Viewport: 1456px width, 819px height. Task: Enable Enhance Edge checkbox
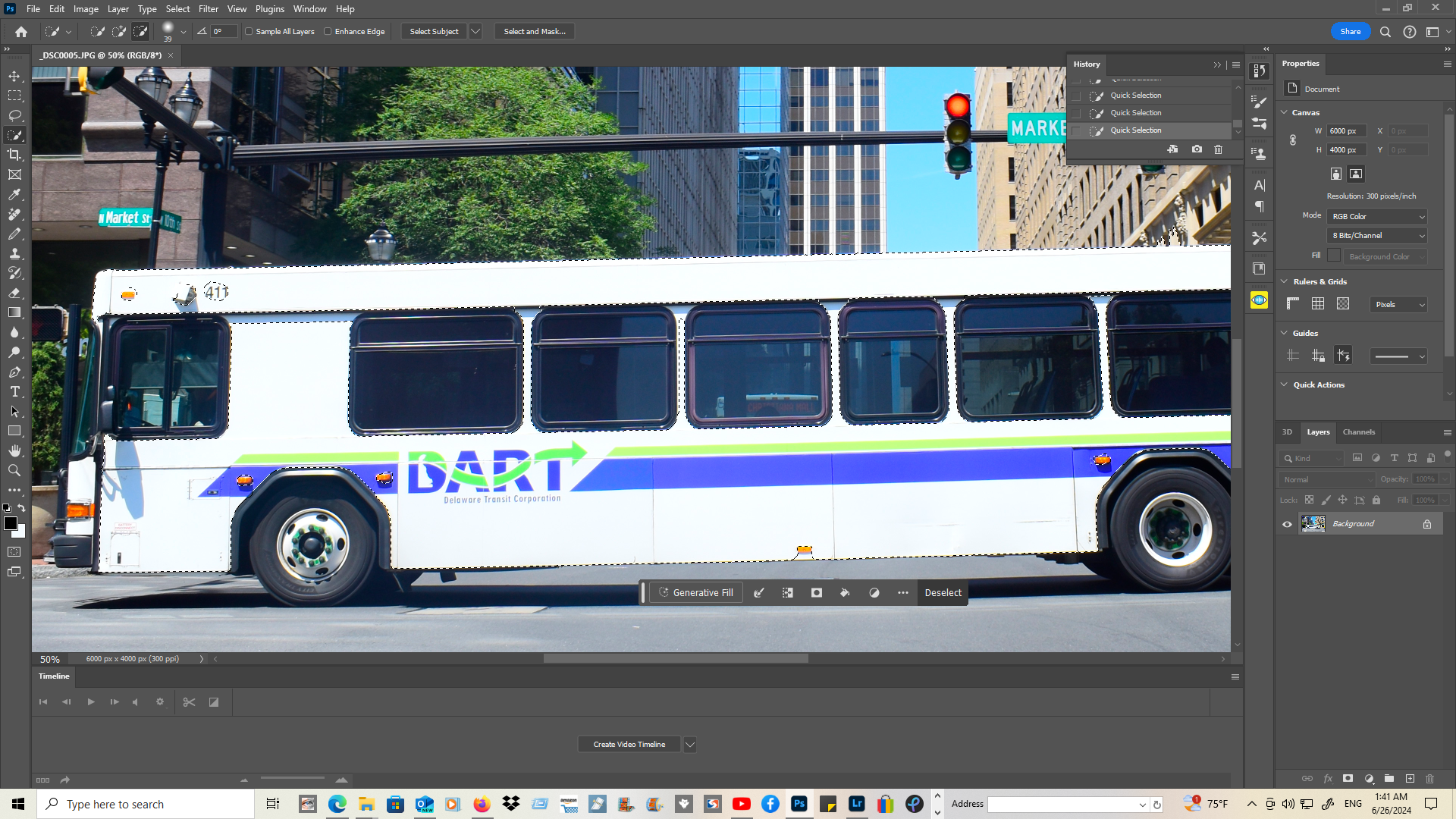coord(328,32)
